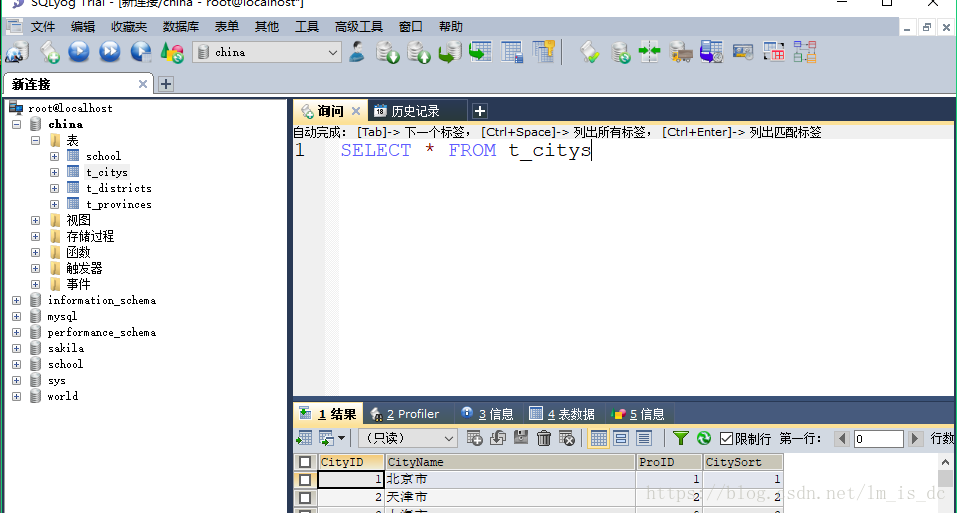Click the notification services card icon

coord(743,52)
